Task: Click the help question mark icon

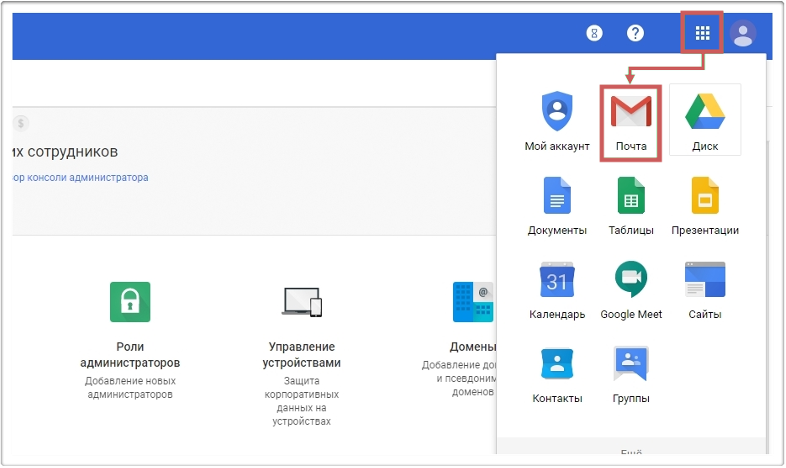Action: pos(635,33)
